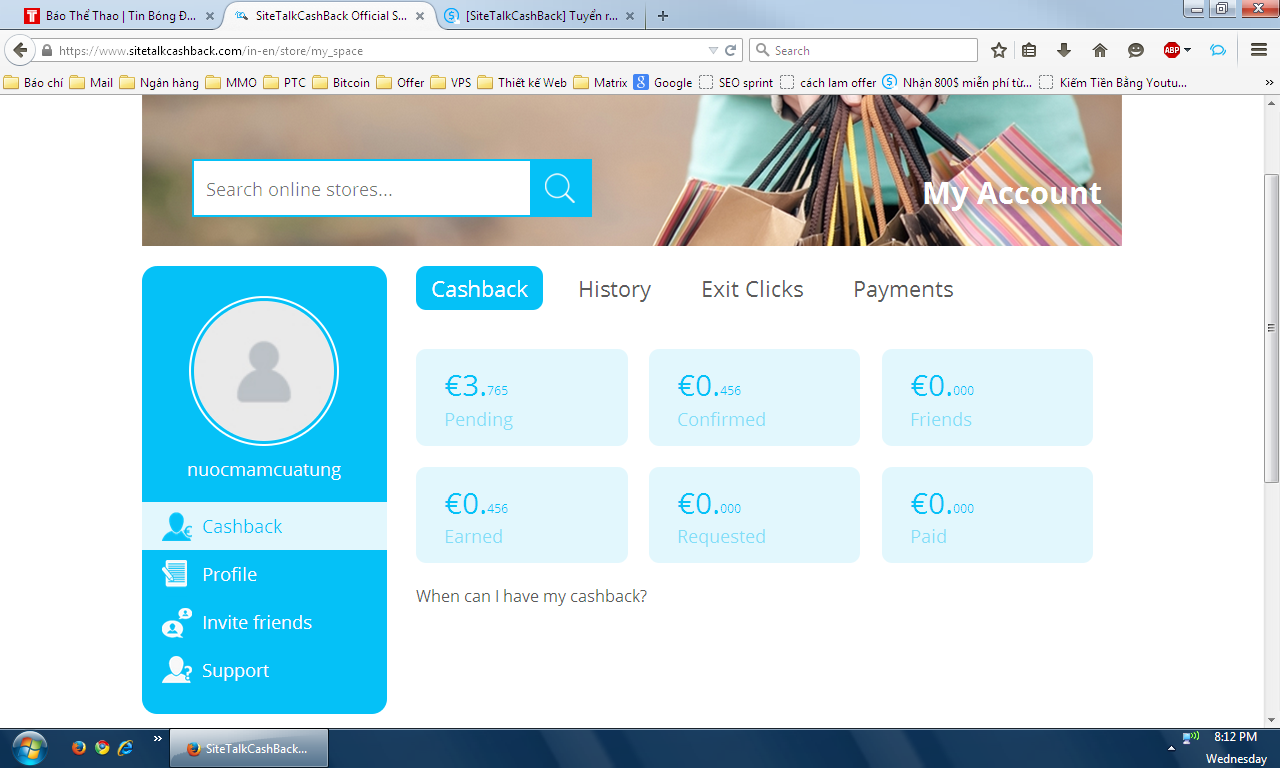
Task: Expand the URL bar history dropdown arrow
Action: 713,50
